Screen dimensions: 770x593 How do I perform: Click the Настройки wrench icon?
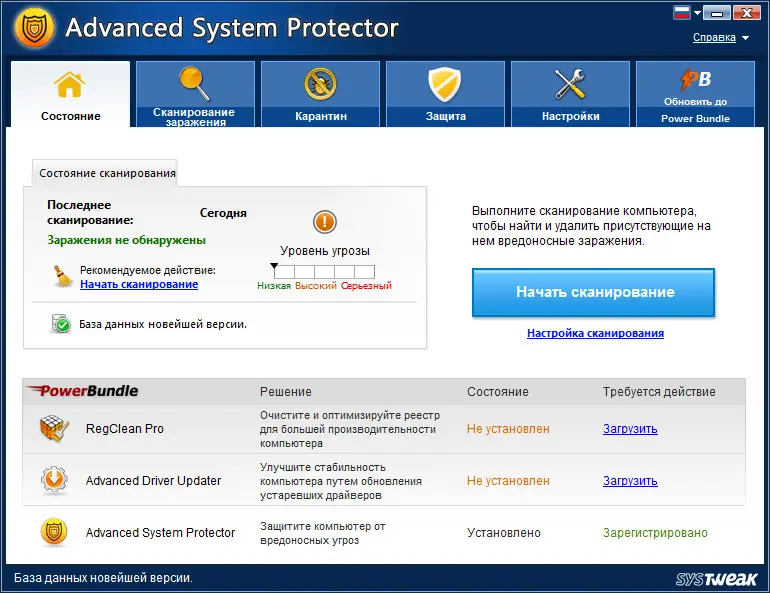tap(570, 84)
